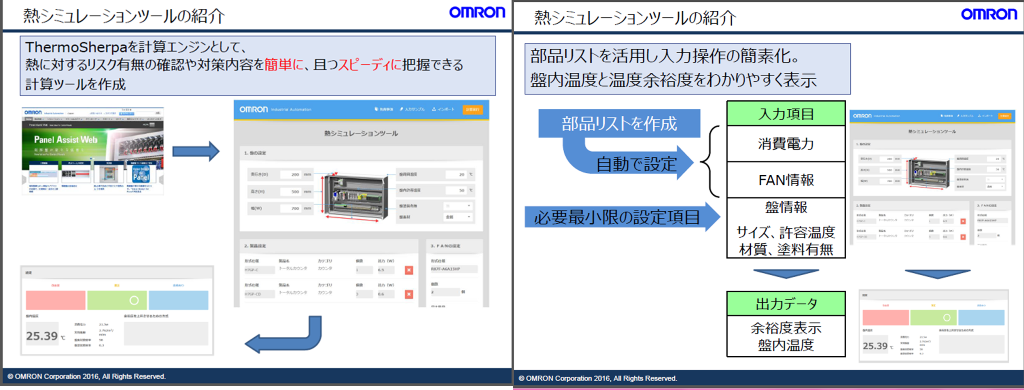The image size is (1024, 390).
Task: Click the depth field showing 200 mm
Action: [x=291, y=174]
